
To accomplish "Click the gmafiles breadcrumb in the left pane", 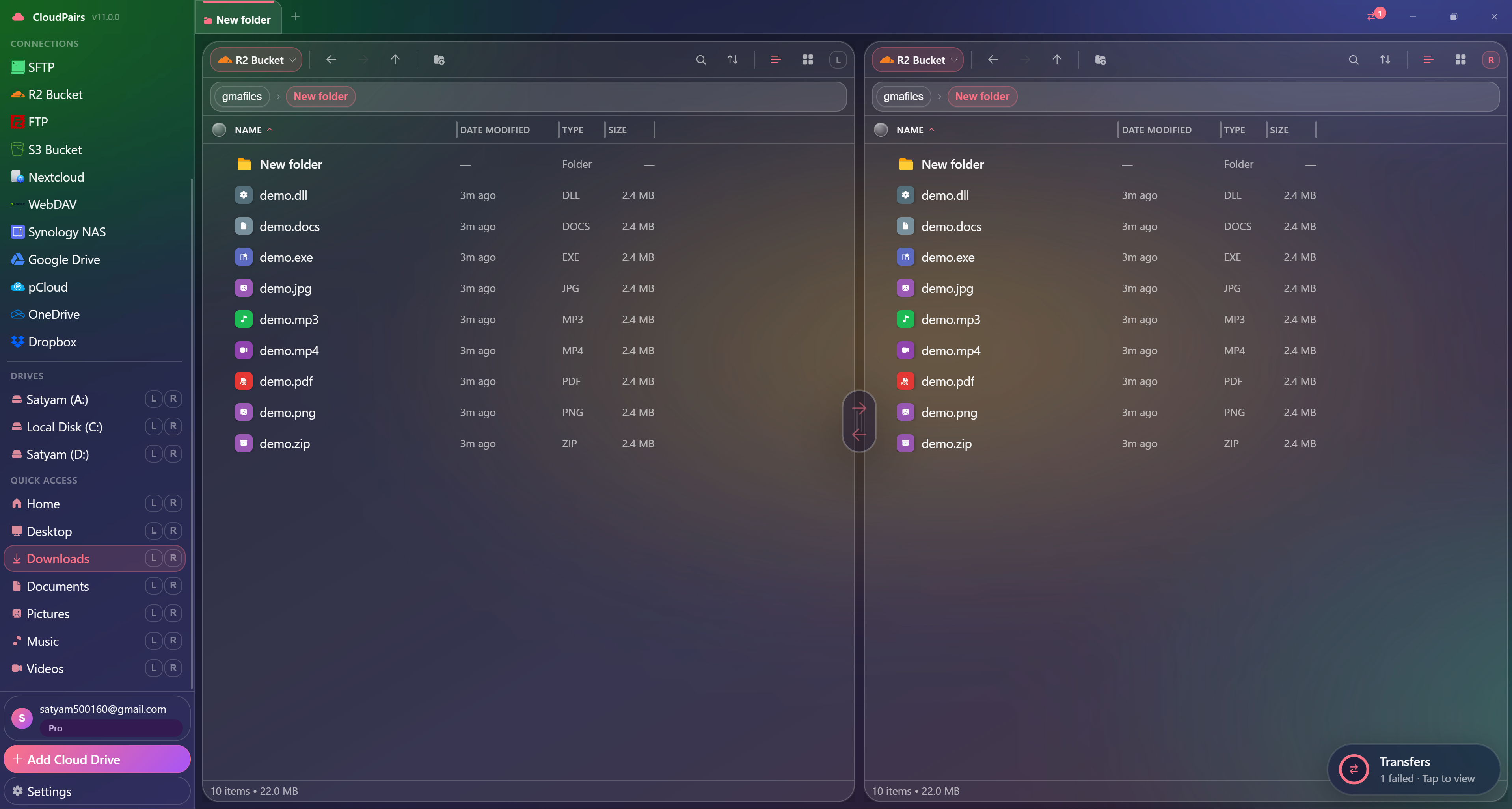I will [x=242, y=96].
